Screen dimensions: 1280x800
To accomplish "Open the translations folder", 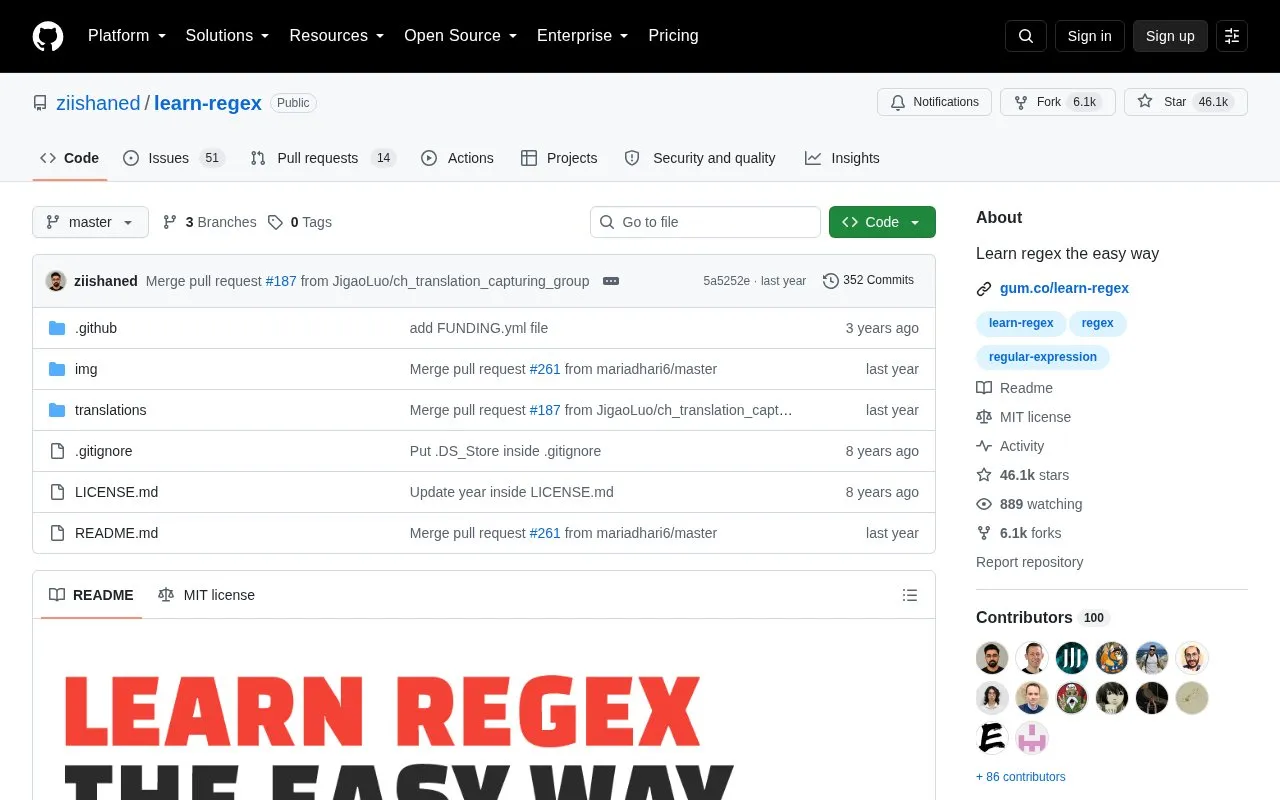I will 111,410.
